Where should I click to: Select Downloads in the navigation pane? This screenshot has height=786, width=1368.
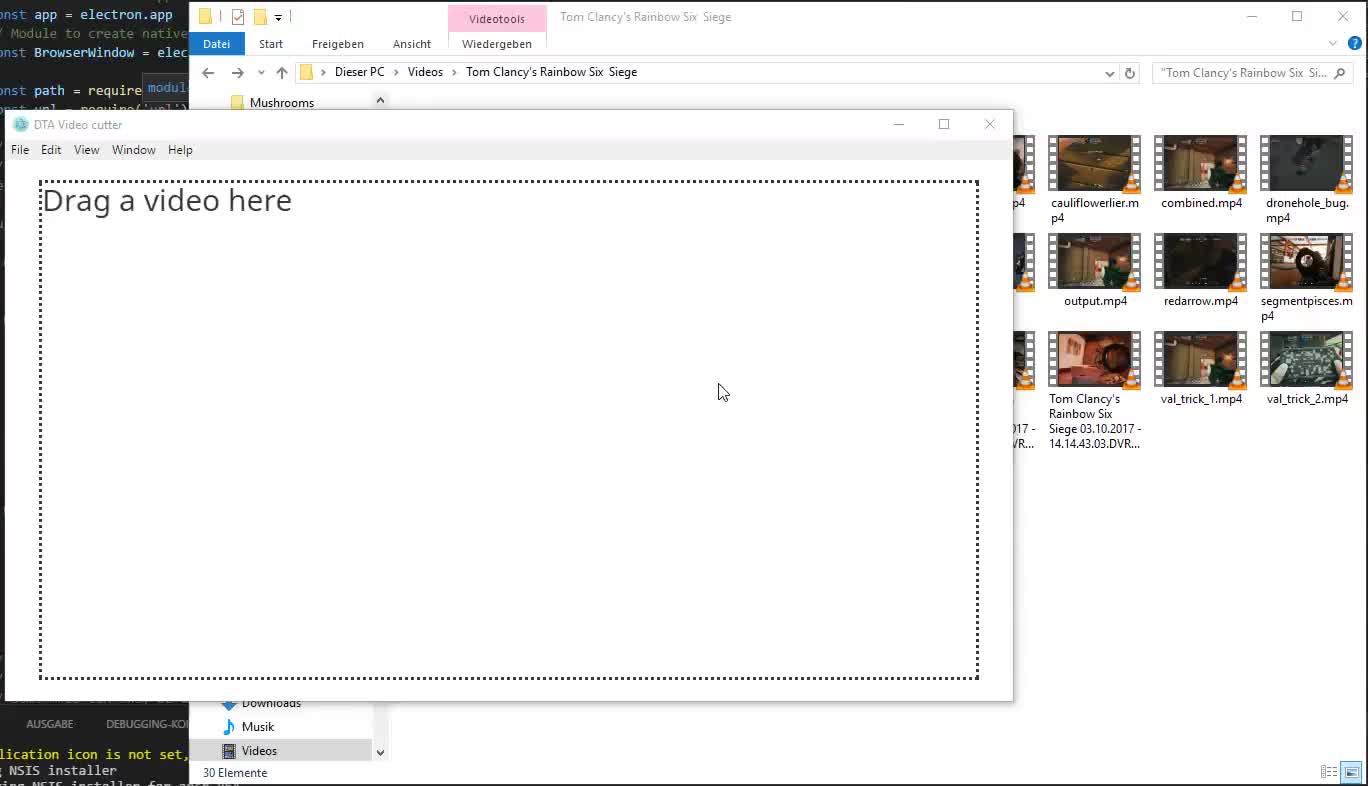(270, 704)
